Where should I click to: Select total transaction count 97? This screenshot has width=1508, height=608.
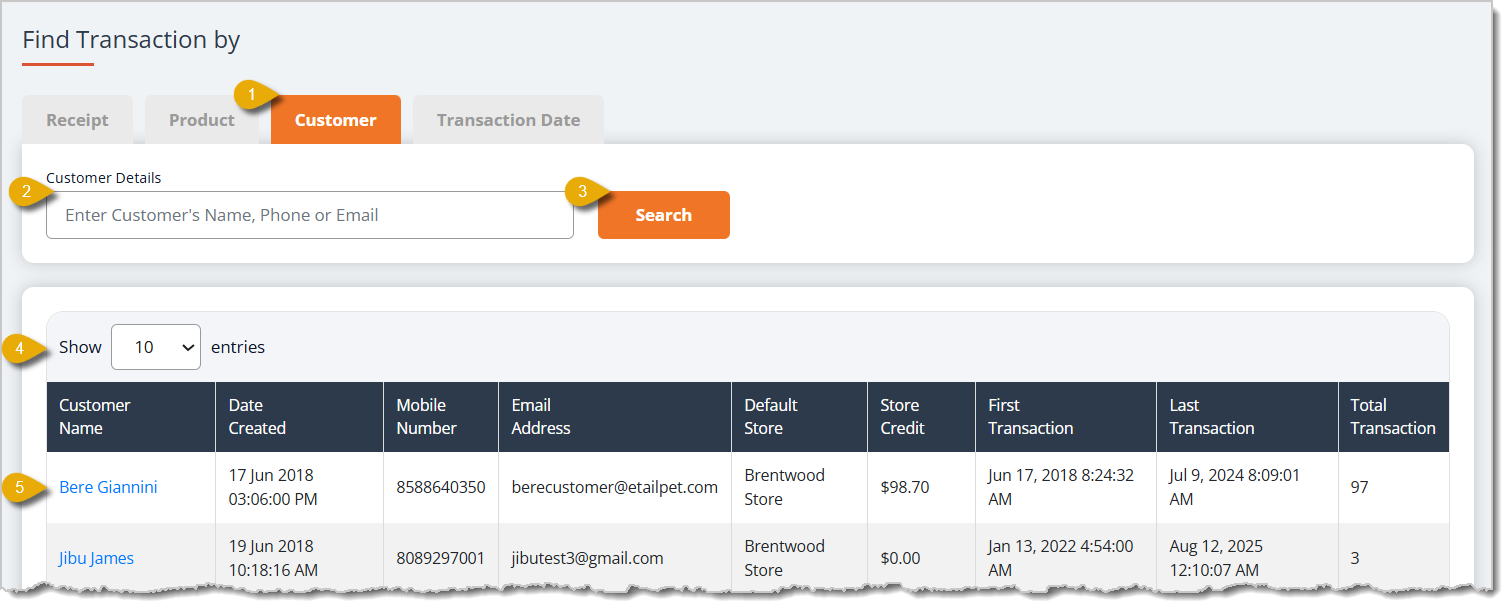[1359, 488]
